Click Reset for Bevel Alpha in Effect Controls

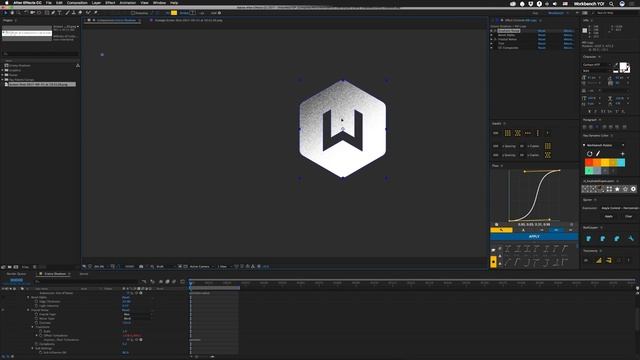542,35
